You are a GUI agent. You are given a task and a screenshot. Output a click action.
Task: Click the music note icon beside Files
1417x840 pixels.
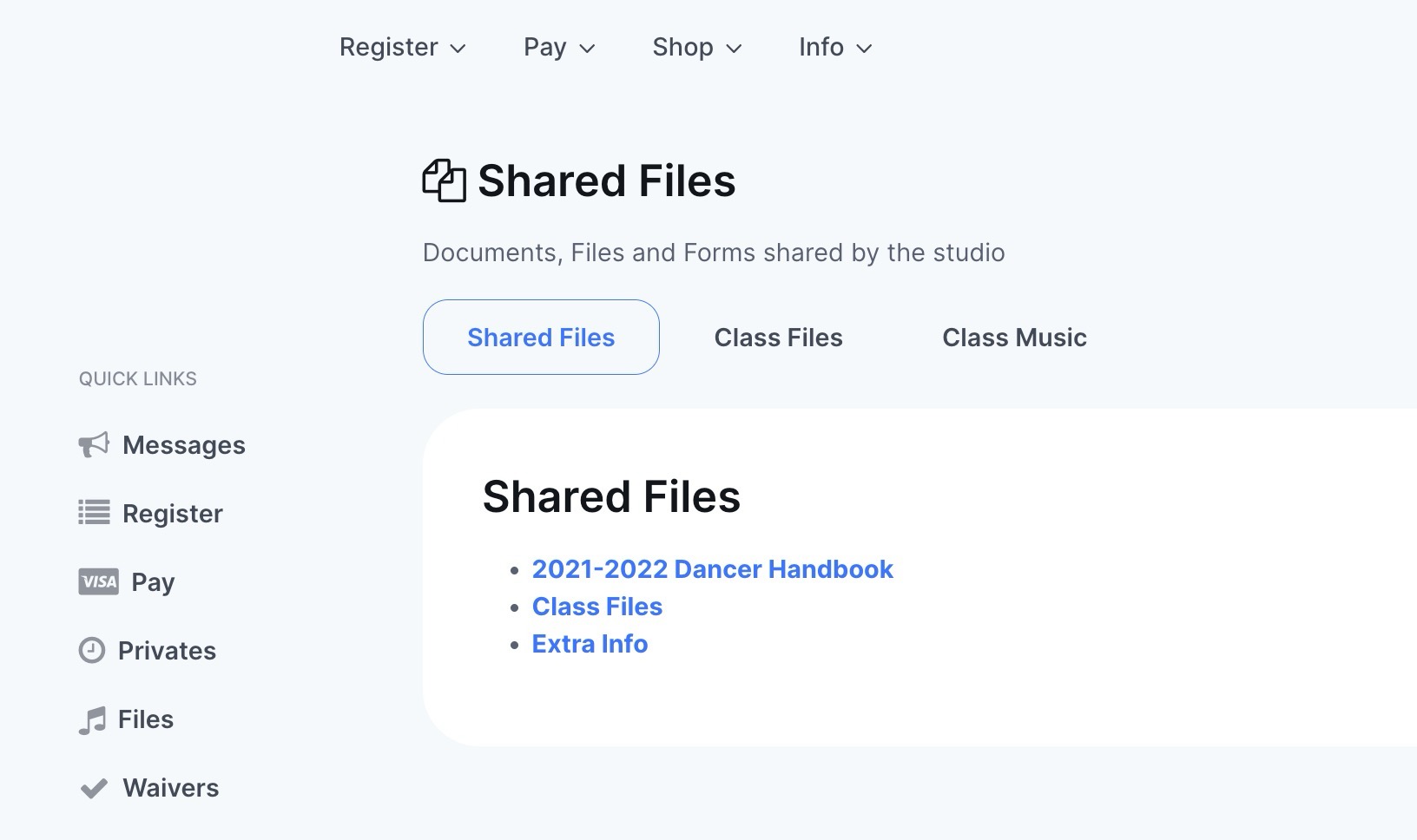92,719
